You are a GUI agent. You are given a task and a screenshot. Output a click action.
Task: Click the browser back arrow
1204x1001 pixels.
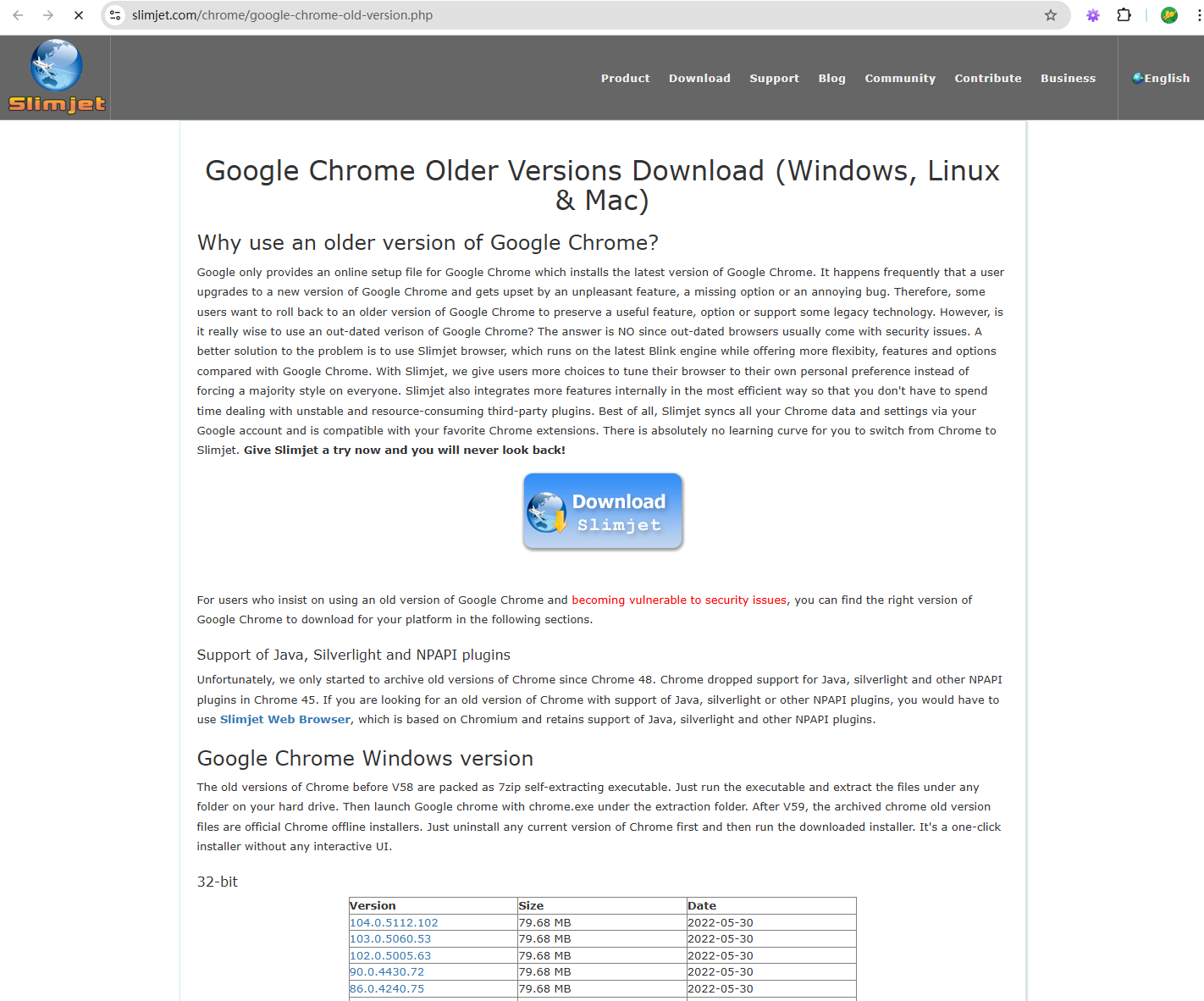click(18, 15)
